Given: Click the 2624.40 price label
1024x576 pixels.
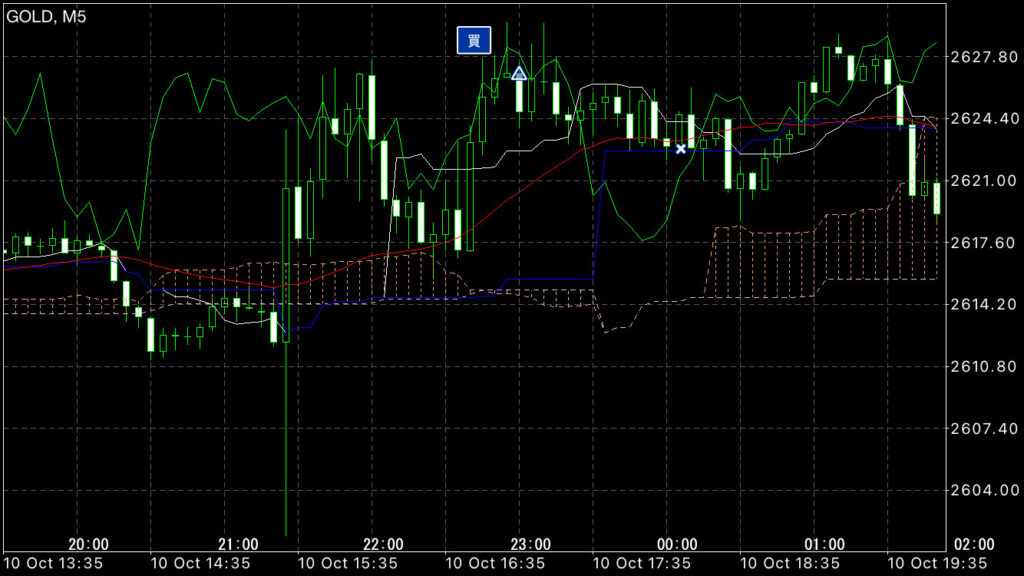Looking at the screenshot, I should tap(984, 119).
